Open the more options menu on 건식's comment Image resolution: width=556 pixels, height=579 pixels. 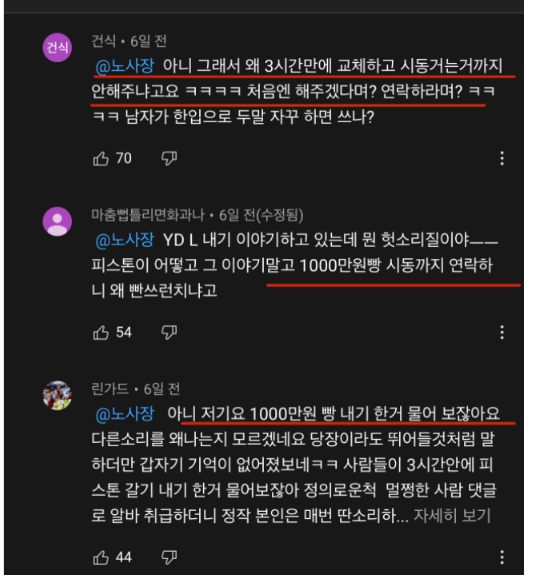point(502,159)
